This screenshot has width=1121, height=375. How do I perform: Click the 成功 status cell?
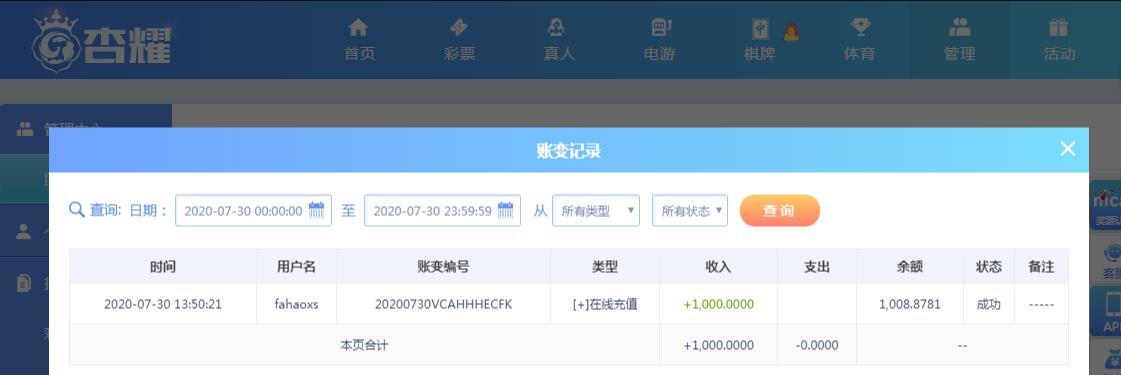(989, 304)
